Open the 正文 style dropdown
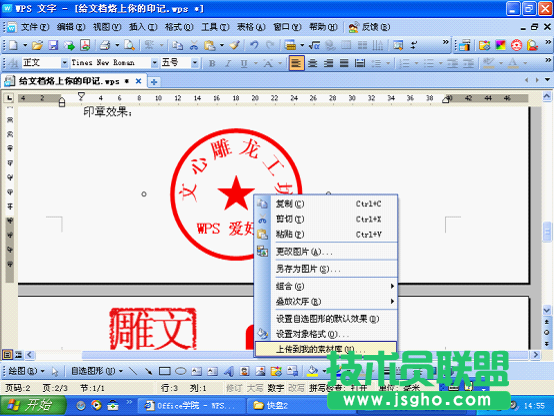 coord(64,63)
